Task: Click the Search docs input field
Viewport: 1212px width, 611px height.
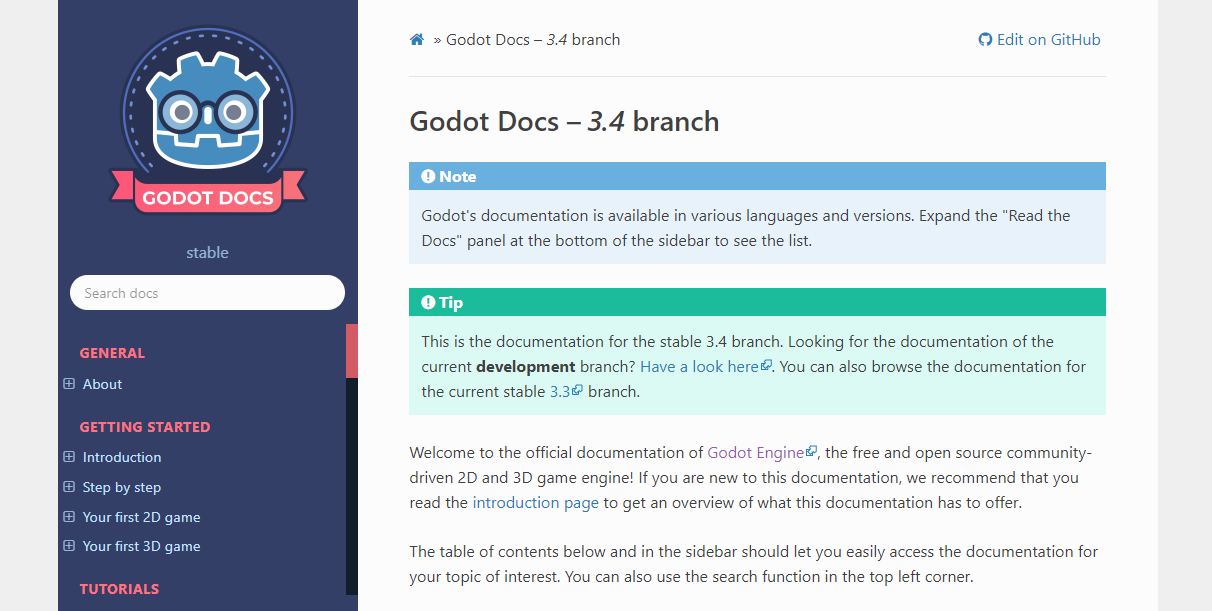Action: [x=207, y=293]
